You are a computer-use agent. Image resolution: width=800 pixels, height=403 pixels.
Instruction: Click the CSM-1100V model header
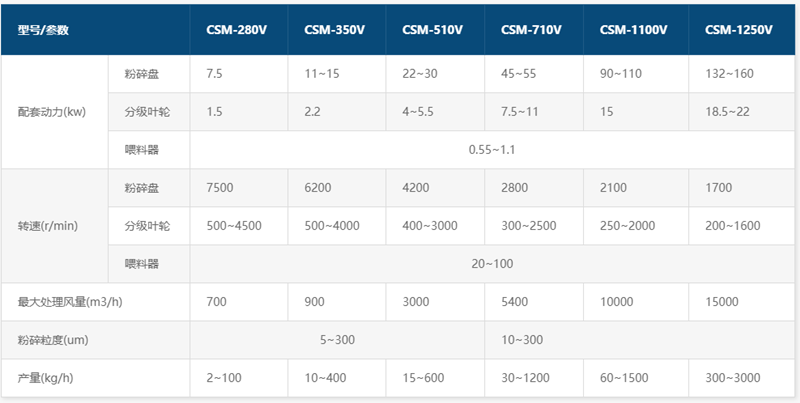click(633, 30)
